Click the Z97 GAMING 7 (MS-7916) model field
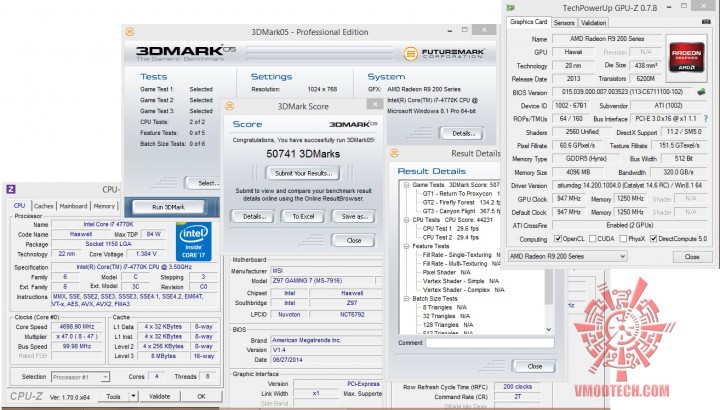Screen dimensions: 720x410 [322, 281]
